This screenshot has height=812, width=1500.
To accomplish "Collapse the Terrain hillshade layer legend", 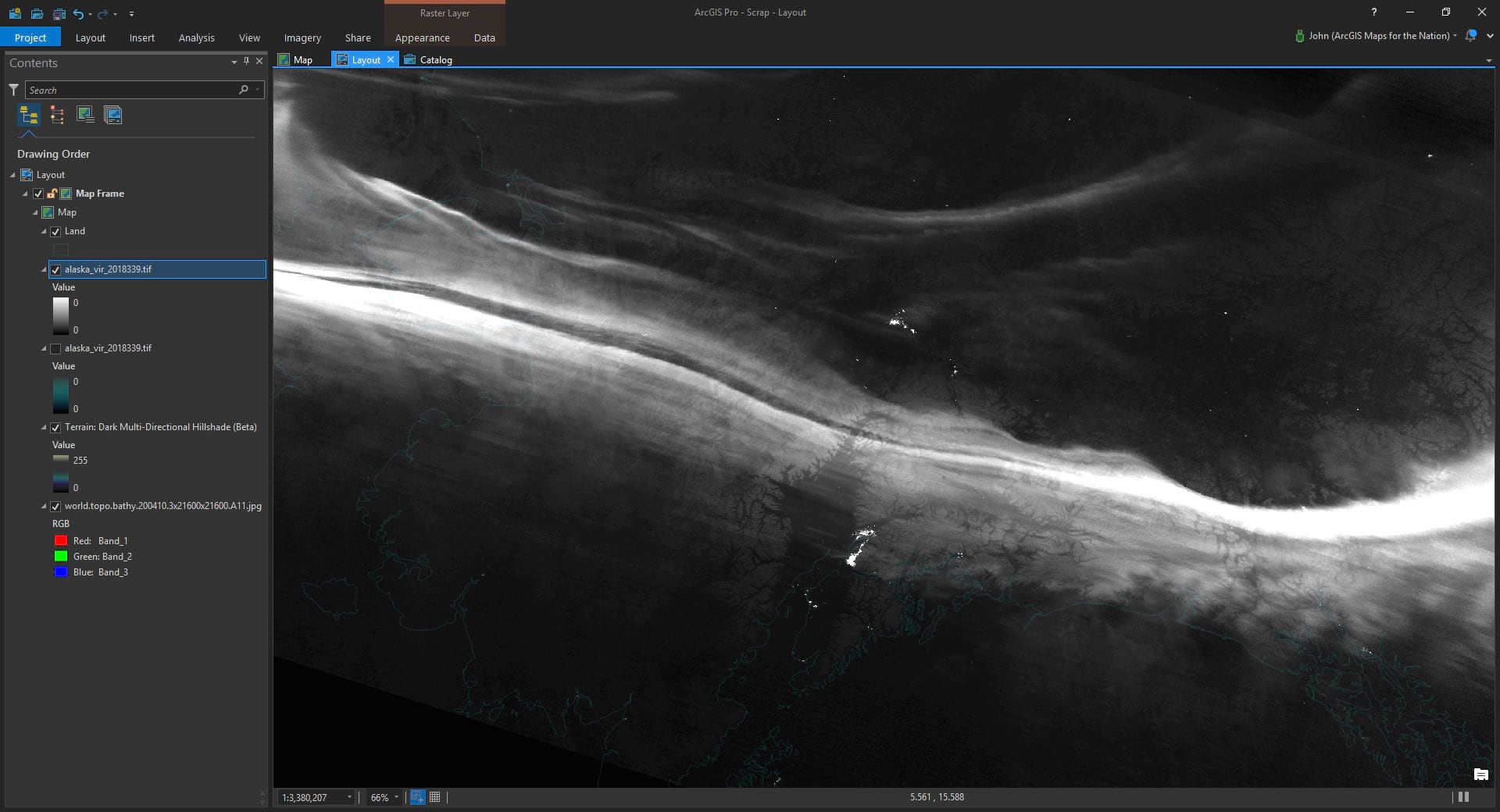I will (44, 428).
